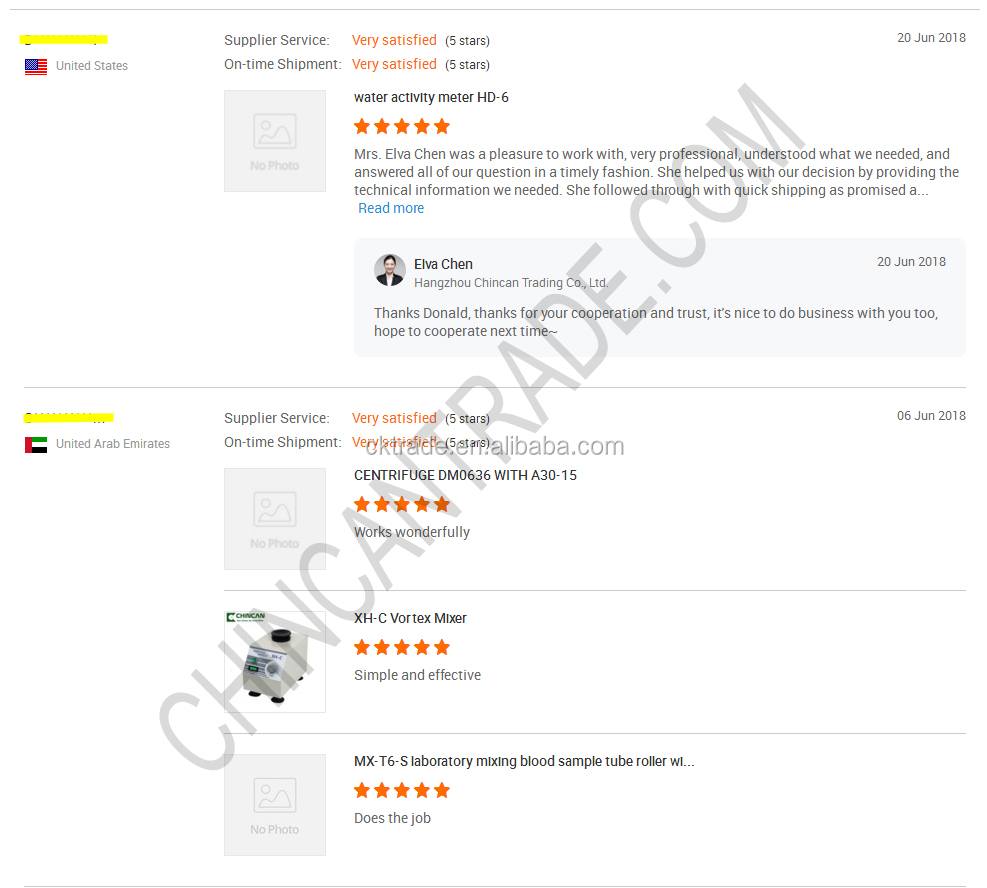Click the star rating under water activity meter
The width and height of the screenshot is (987, 888).
coord(402,126)
